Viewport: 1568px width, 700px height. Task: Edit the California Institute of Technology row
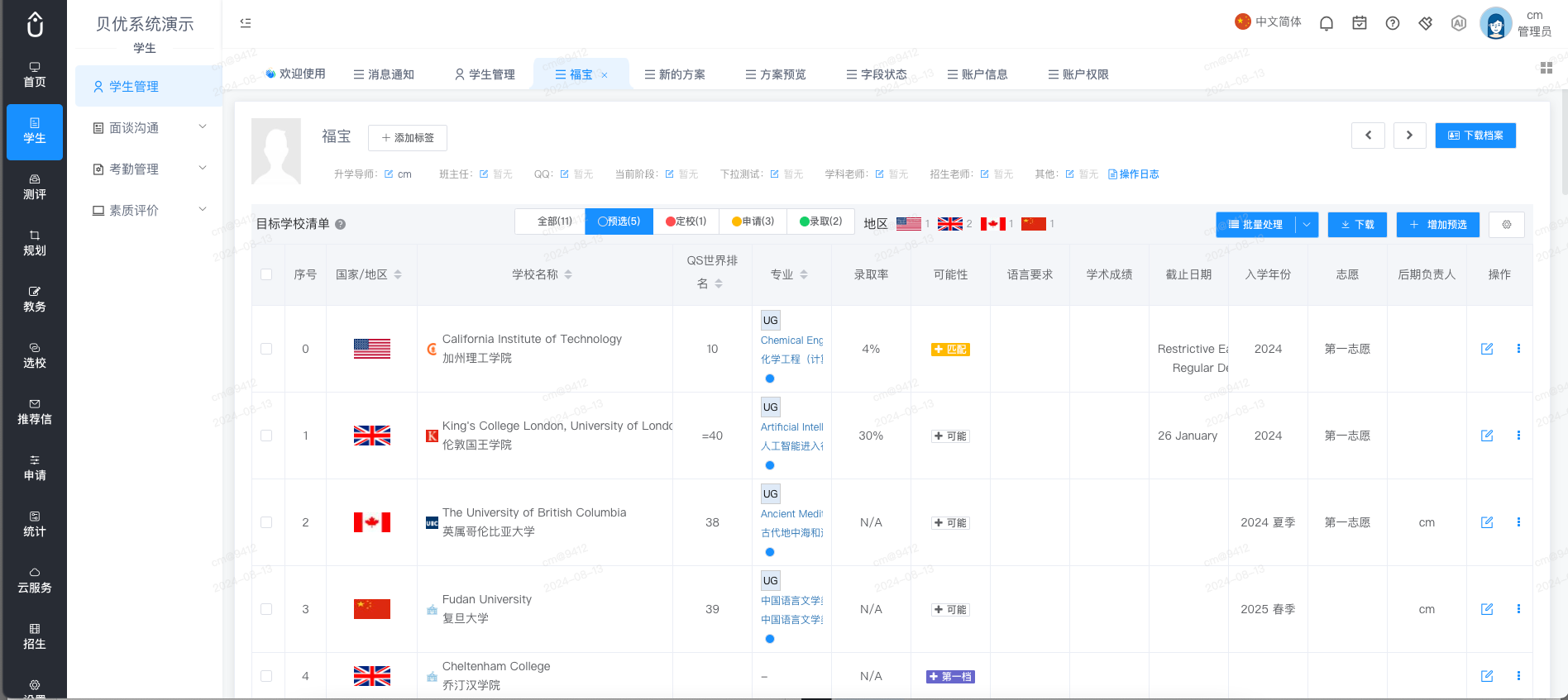pyautogui.click(x=1487, y=349)
